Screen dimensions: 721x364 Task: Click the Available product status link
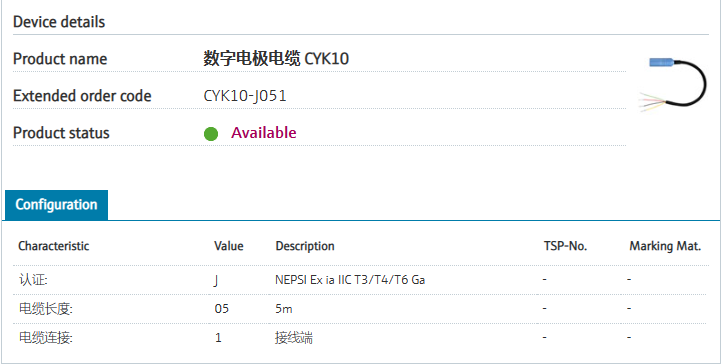263,133
